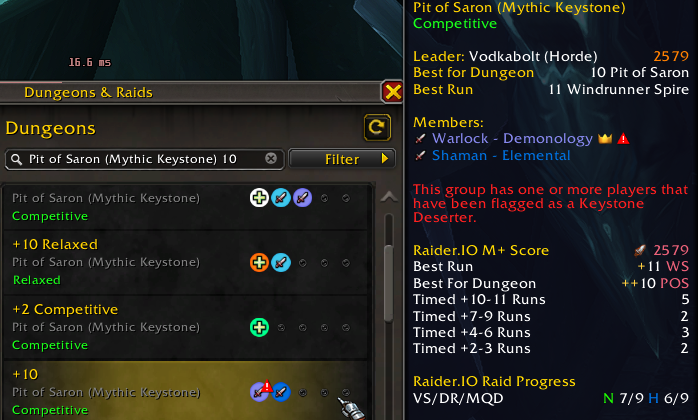Click the group list scrollbar thumb
This screenshot has height=420, width=698.
click(389, 283)
